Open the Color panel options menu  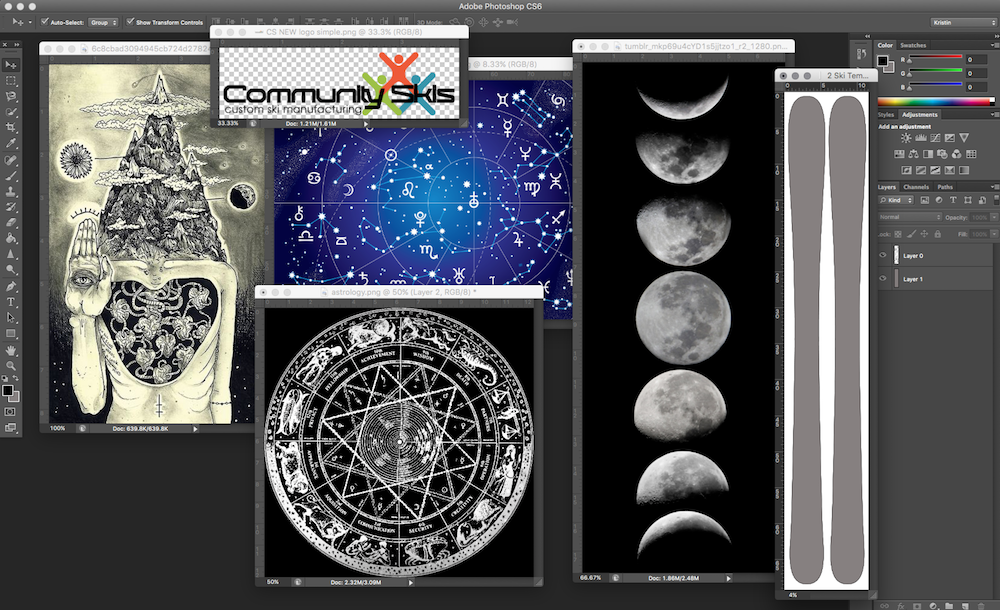coord(994,45)
